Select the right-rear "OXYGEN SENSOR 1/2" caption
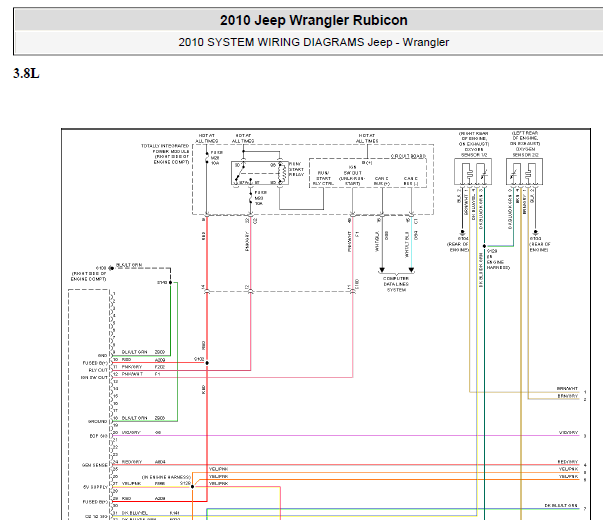This screenshot has height=520, width=603. [x=474, y=144]
